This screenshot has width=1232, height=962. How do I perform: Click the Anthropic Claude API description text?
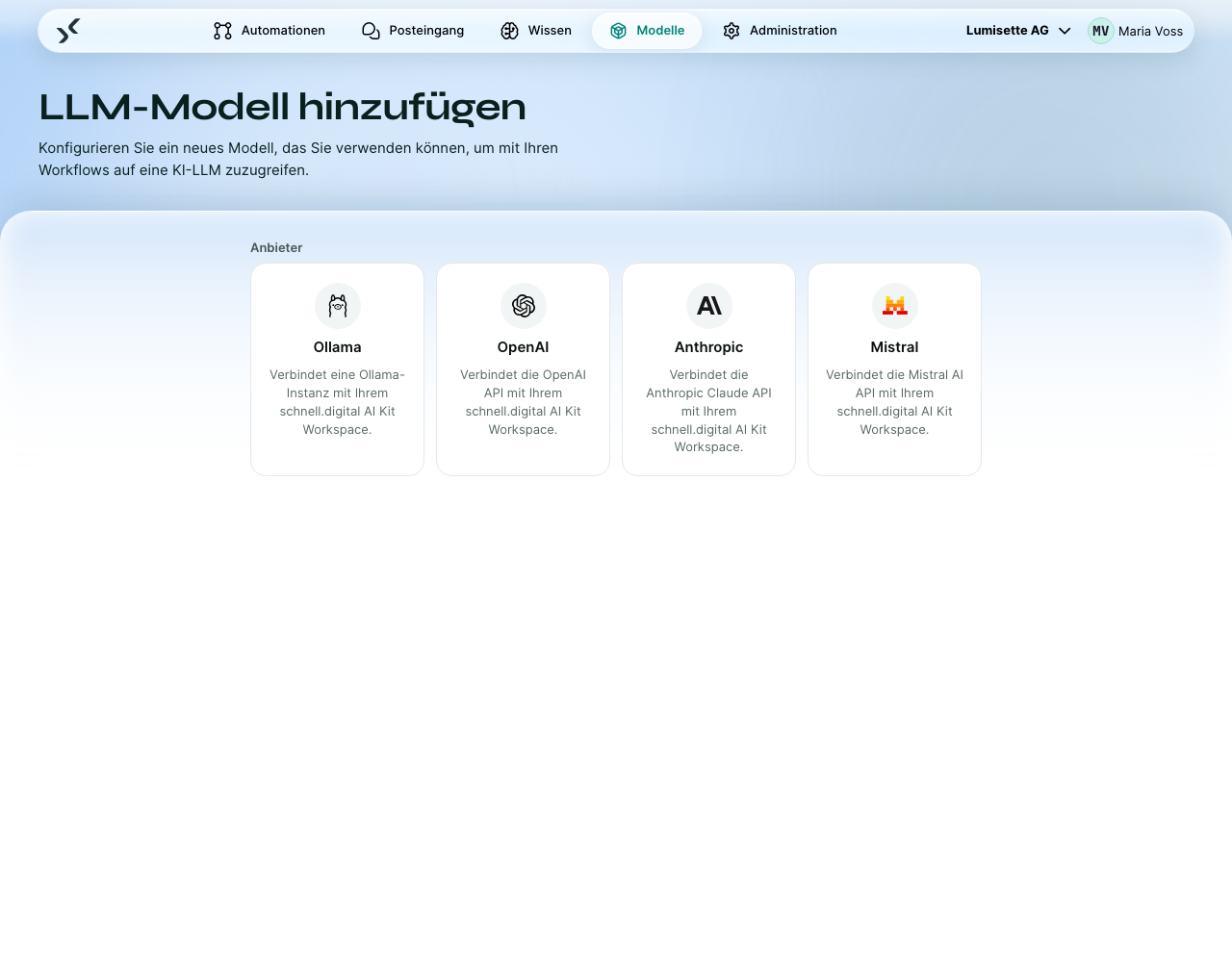click(x=709, y=411)
